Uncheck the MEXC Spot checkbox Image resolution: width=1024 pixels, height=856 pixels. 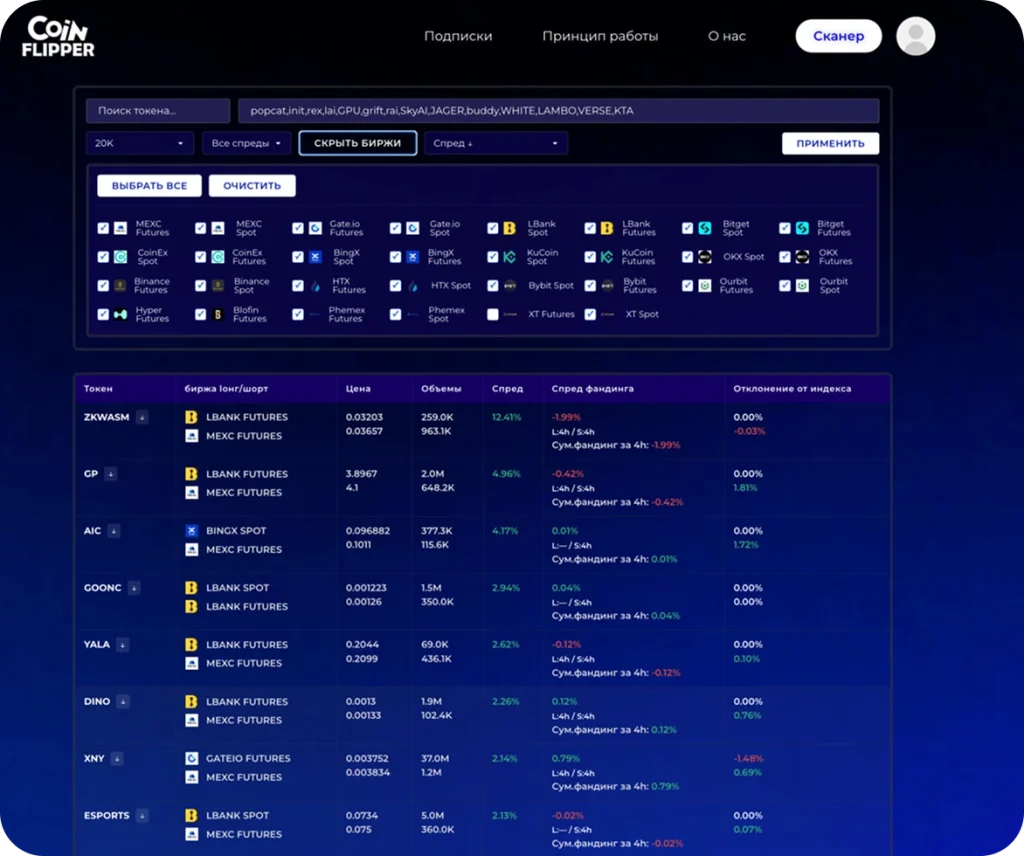point(200,228)
